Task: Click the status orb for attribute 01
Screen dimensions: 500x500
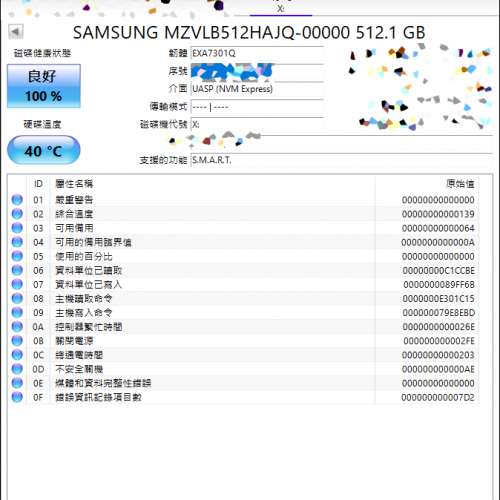Action: 17,200
